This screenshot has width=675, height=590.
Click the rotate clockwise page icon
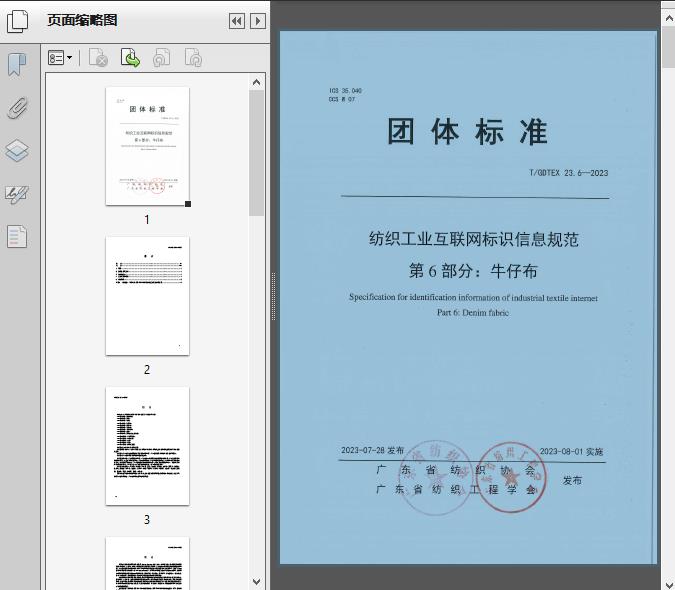click(193, 58)
